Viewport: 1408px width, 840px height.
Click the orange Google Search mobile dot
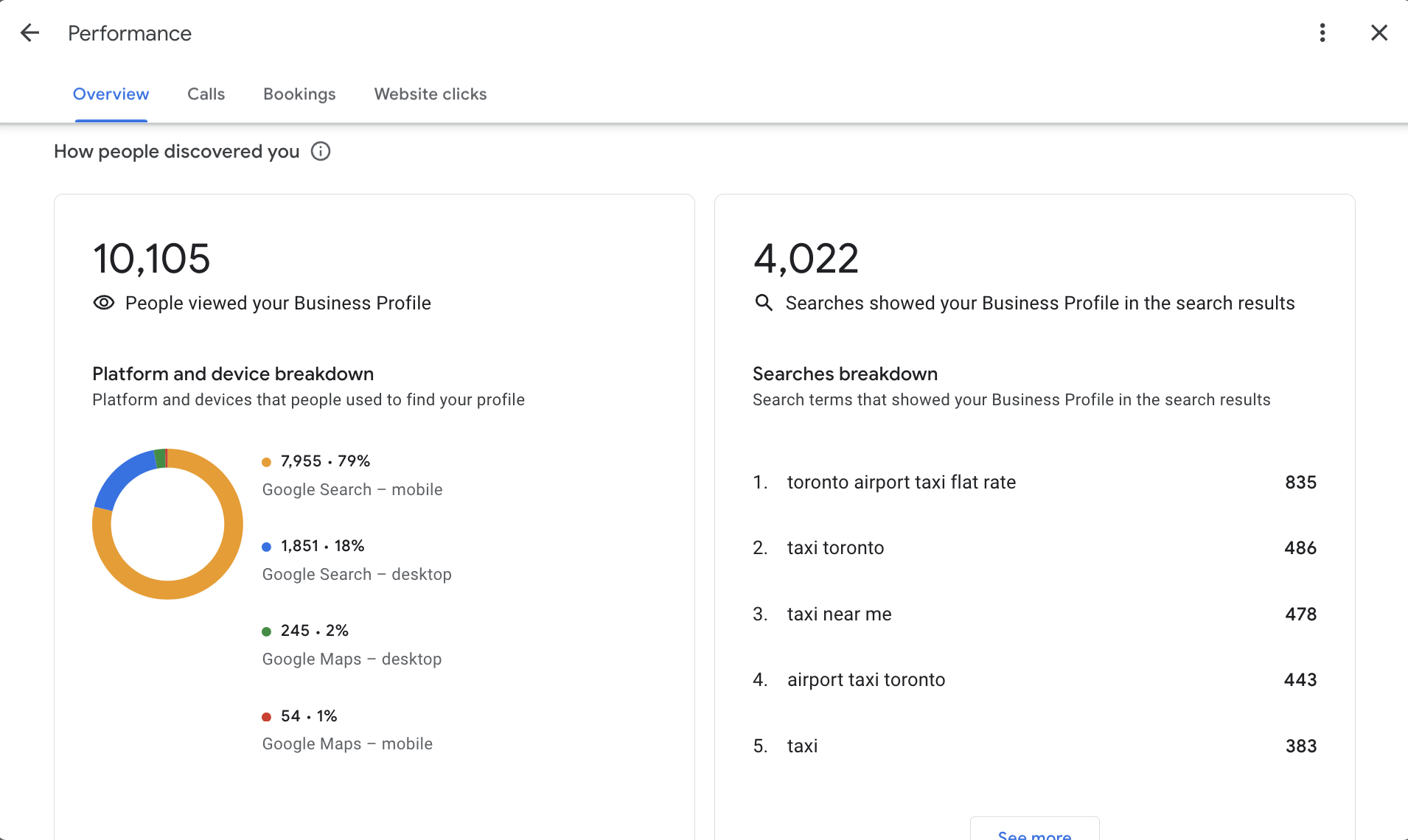click(267, 462)
